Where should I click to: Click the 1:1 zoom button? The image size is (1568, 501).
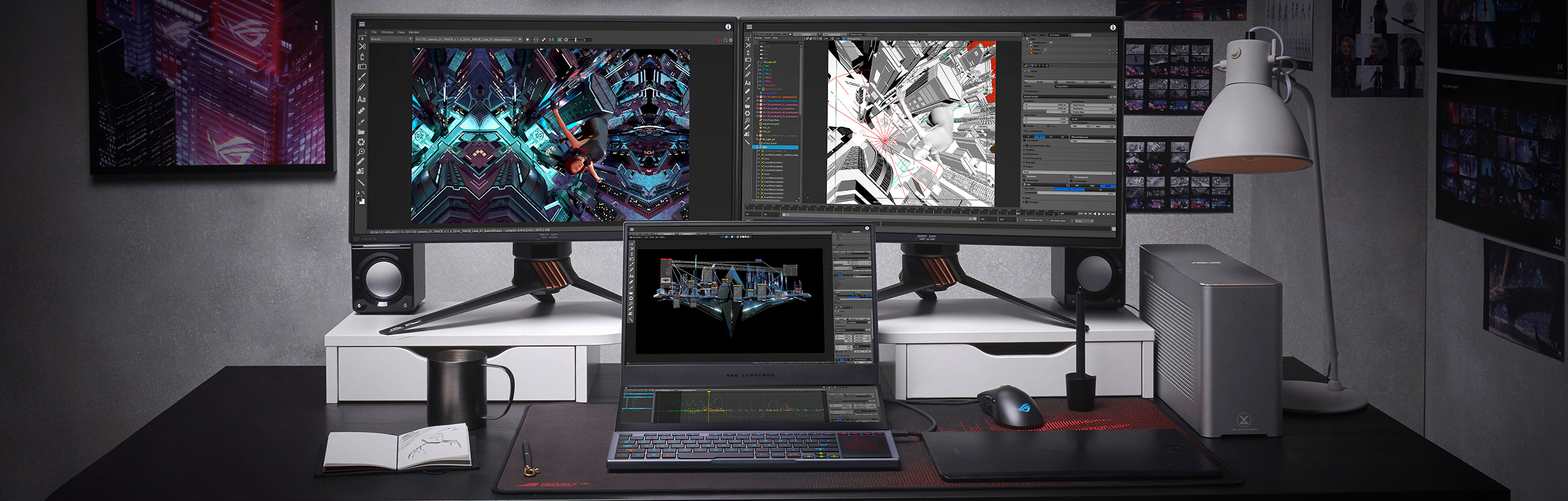pos(551,40)
